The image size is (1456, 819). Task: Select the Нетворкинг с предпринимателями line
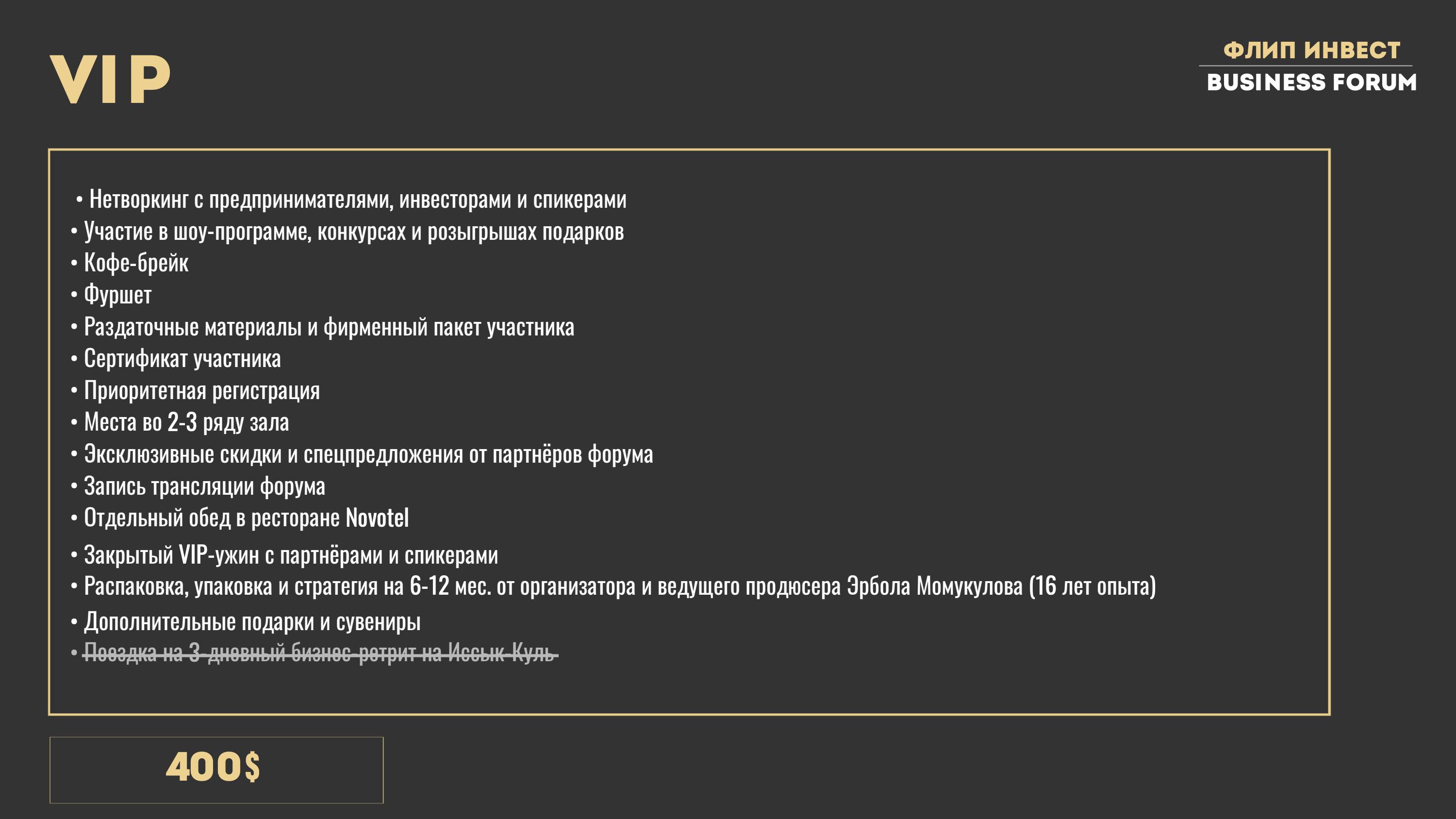point(357,200)
